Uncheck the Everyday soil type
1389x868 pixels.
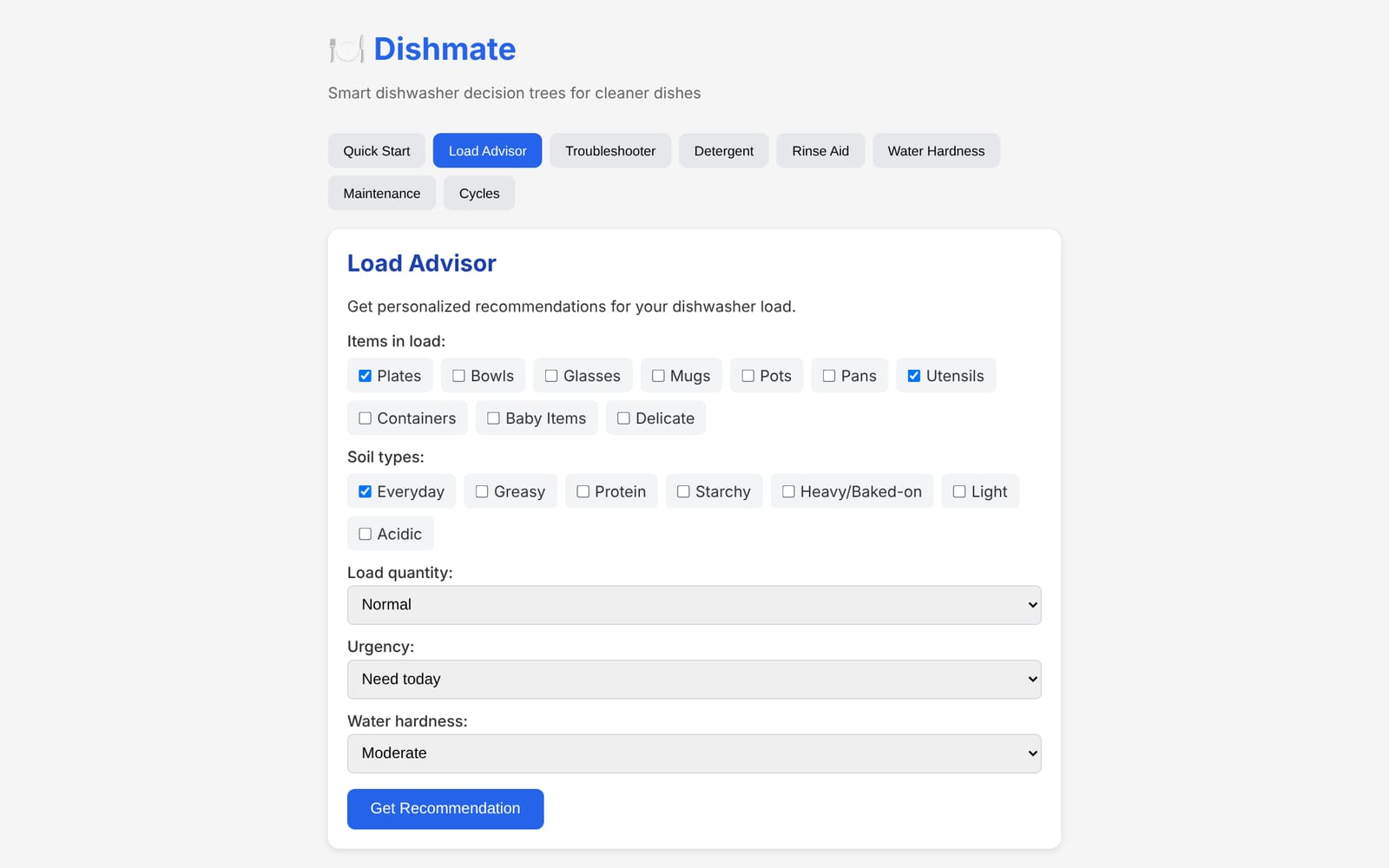(365, 491)
